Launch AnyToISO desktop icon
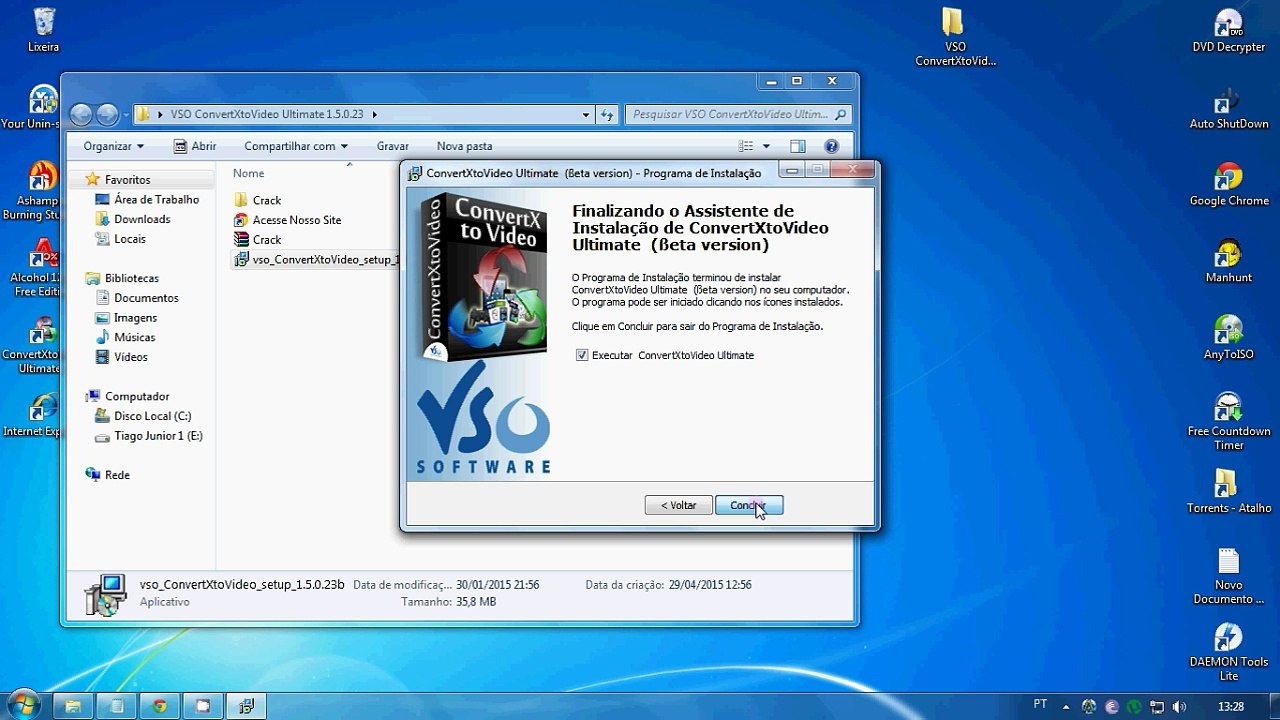 (x=1228, y=339)
